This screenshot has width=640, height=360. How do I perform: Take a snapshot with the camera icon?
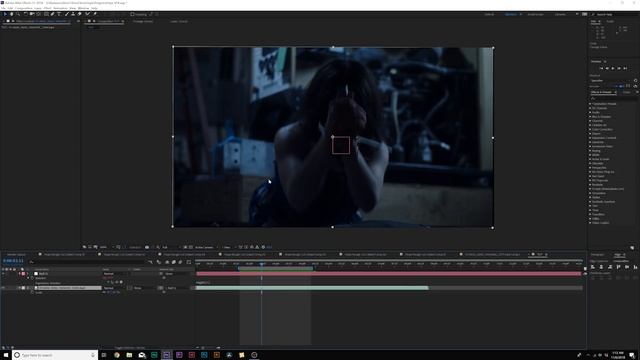[147, 247]
